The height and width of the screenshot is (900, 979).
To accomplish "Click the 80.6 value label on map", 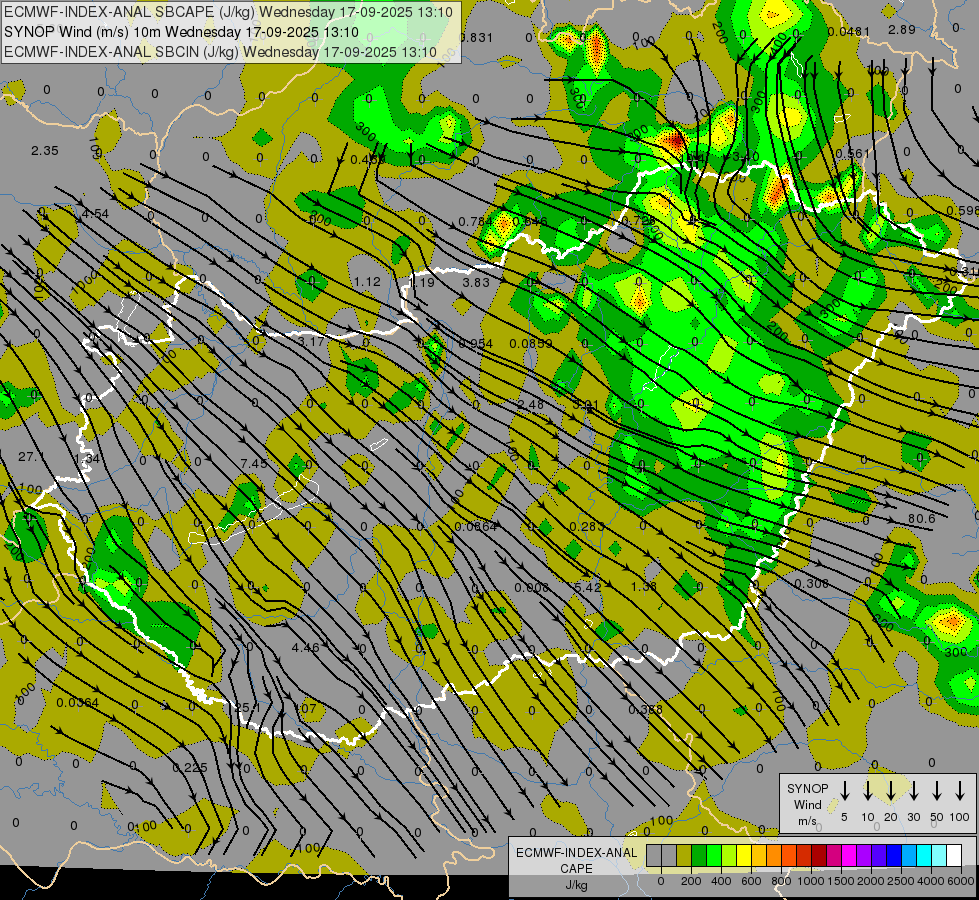I will click(x=921, y=518).
